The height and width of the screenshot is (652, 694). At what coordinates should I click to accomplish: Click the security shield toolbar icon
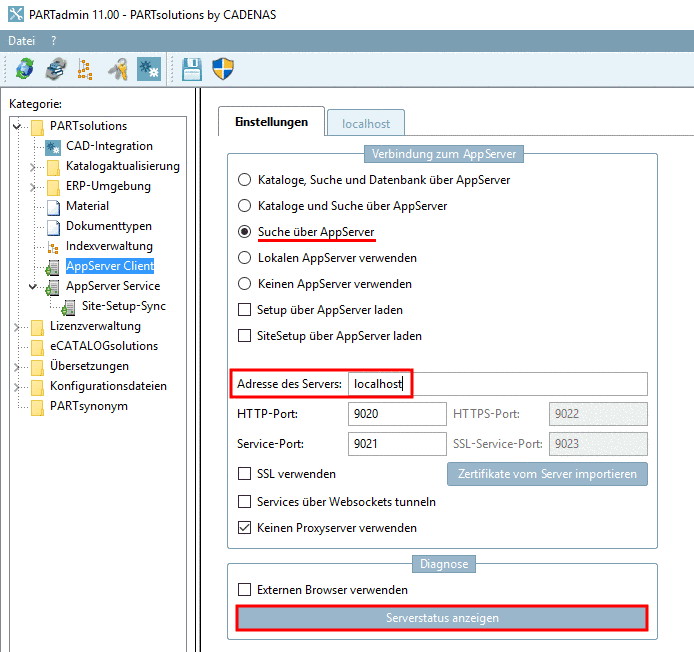point(223,69)
